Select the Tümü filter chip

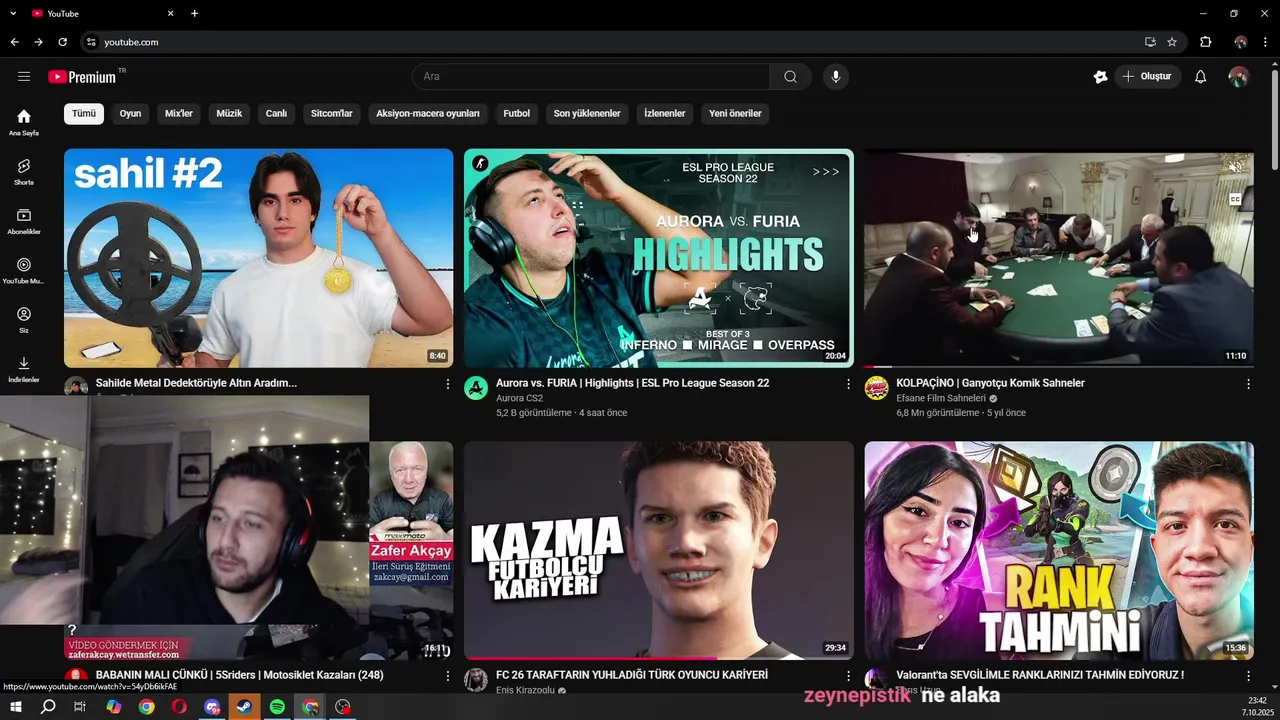84,113
